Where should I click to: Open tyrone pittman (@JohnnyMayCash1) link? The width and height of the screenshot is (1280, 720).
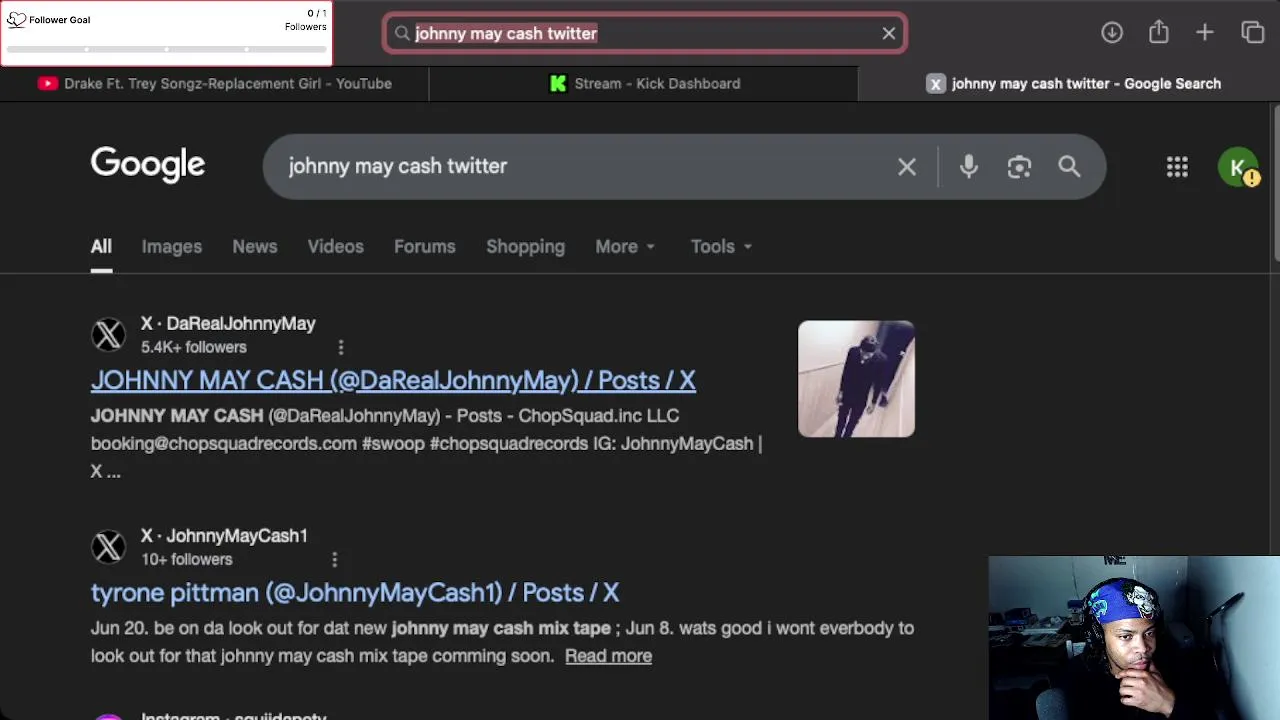tap(355, 593)
